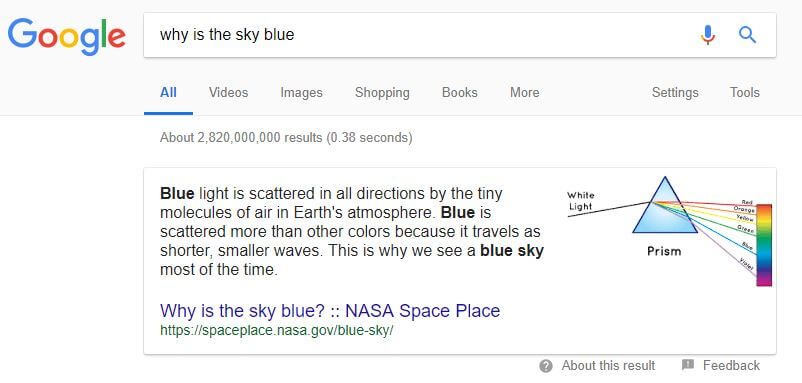Click the blue magnifying glass search icon
This screenshot has height=383, width=802.
click(747, 35)
